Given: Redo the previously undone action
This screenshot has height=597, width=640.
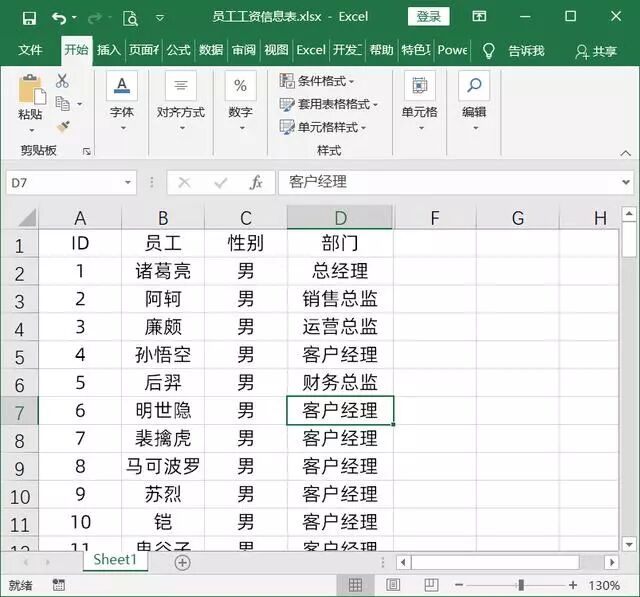Looking at the screenshot, I should tap(95, 18).
